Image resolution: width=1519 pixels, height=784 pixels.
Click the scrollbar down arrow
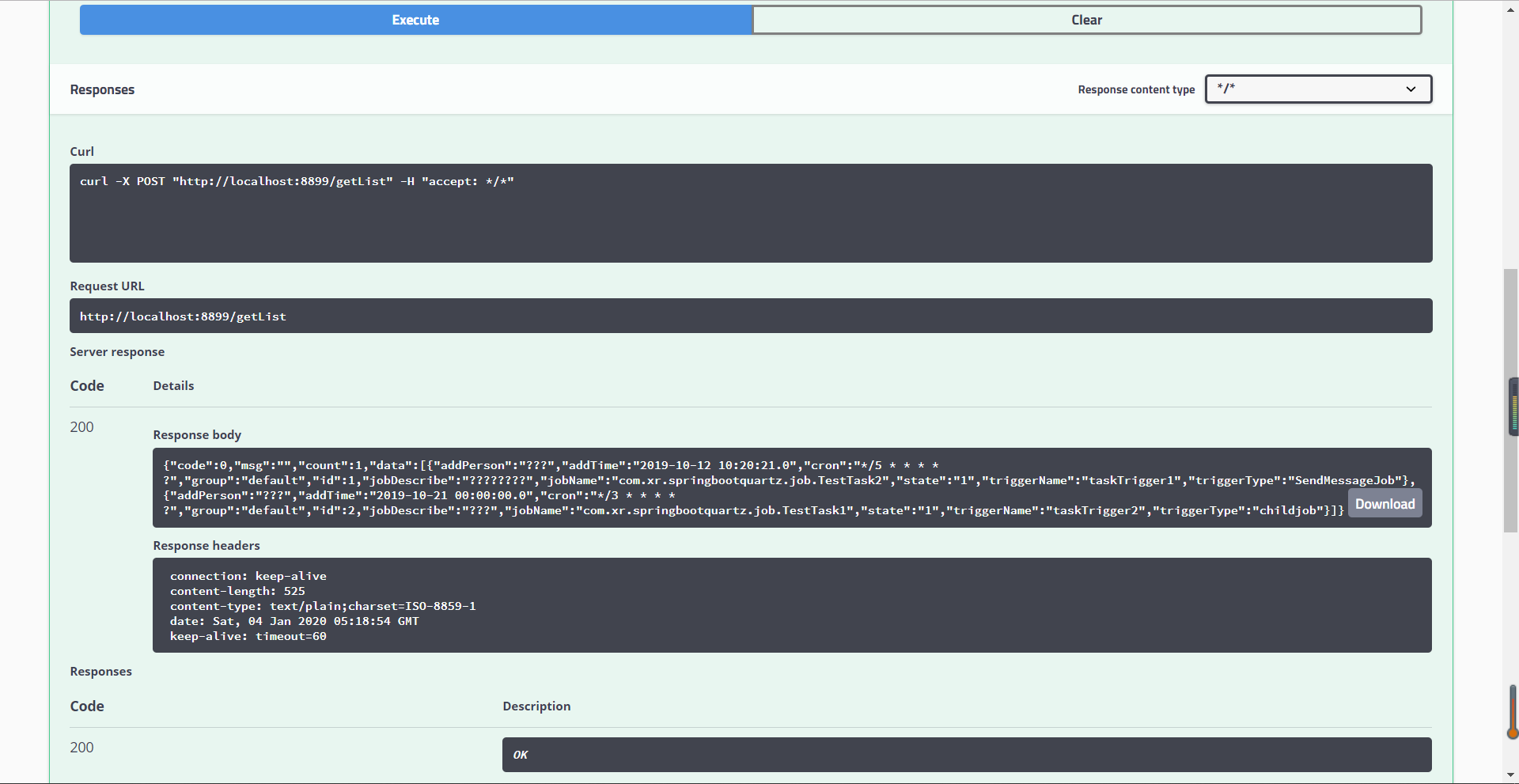click(x=1511, y=775)
